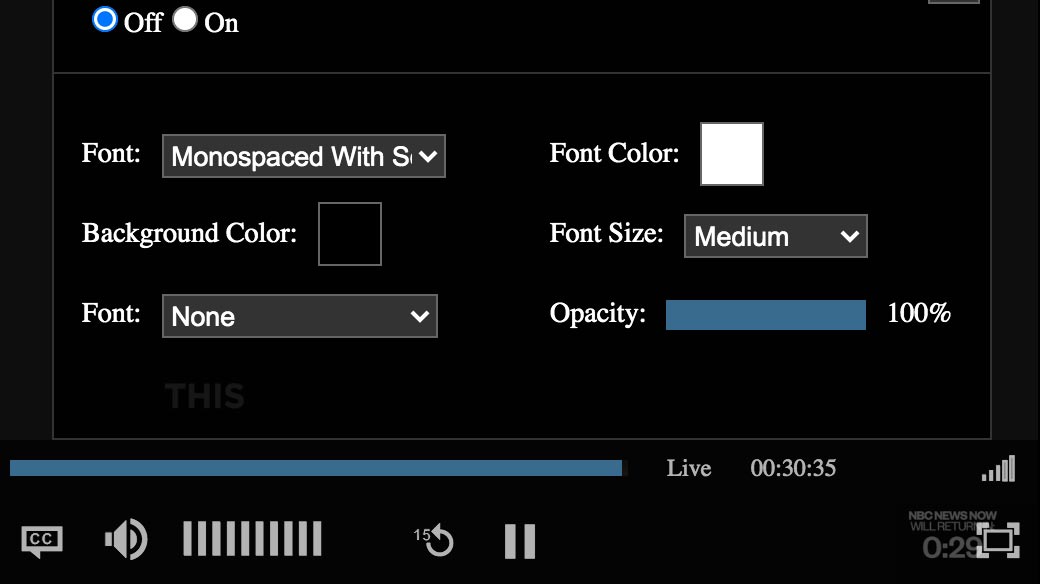The image size is (1040, 584).
Task: Toggle fullscreen mode icon
Action: tap(1001, 540)
